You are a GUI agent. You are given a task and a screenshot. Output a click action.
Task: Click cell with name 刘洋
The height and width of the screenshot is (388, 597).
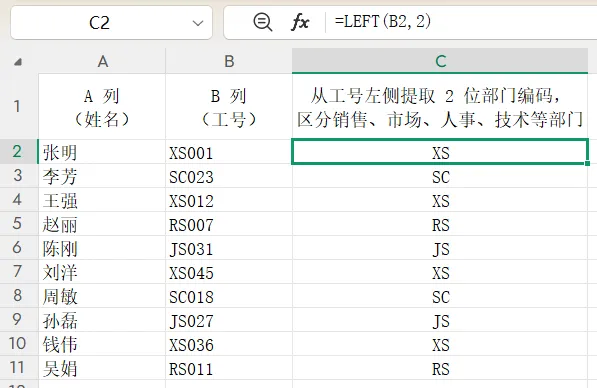102,272
